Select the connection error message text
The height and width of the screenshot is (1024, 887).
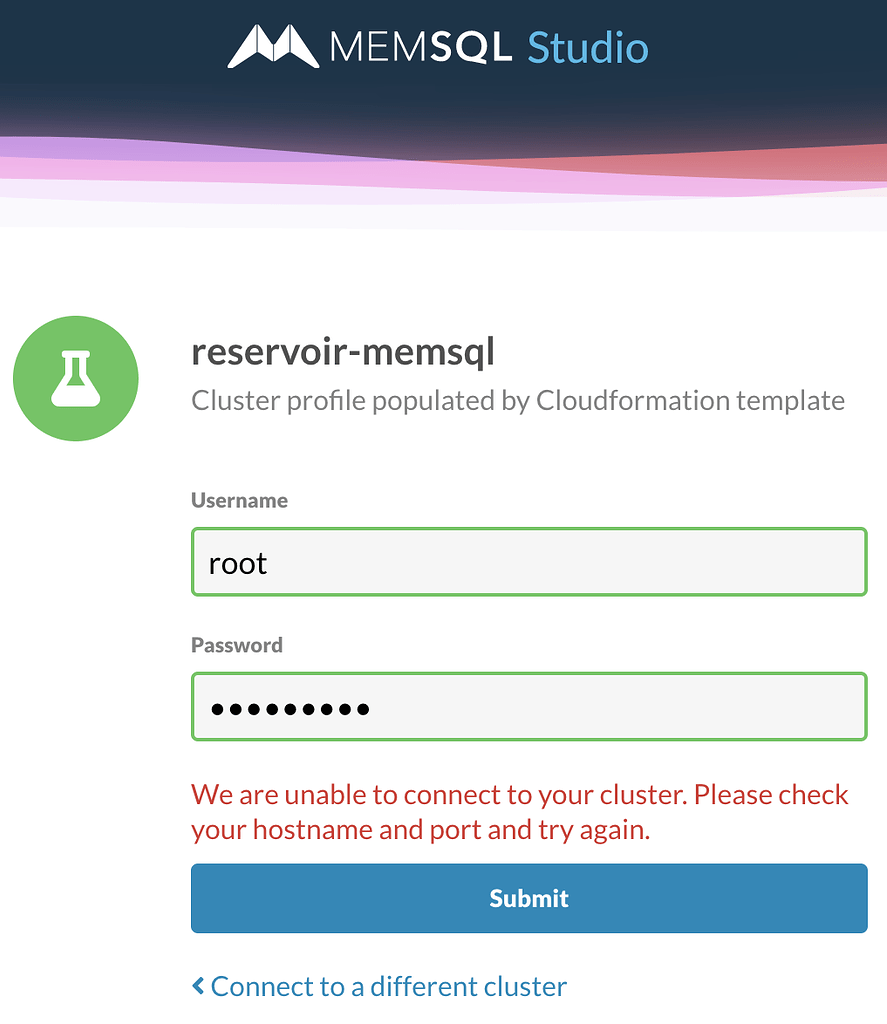click(518, 811)
